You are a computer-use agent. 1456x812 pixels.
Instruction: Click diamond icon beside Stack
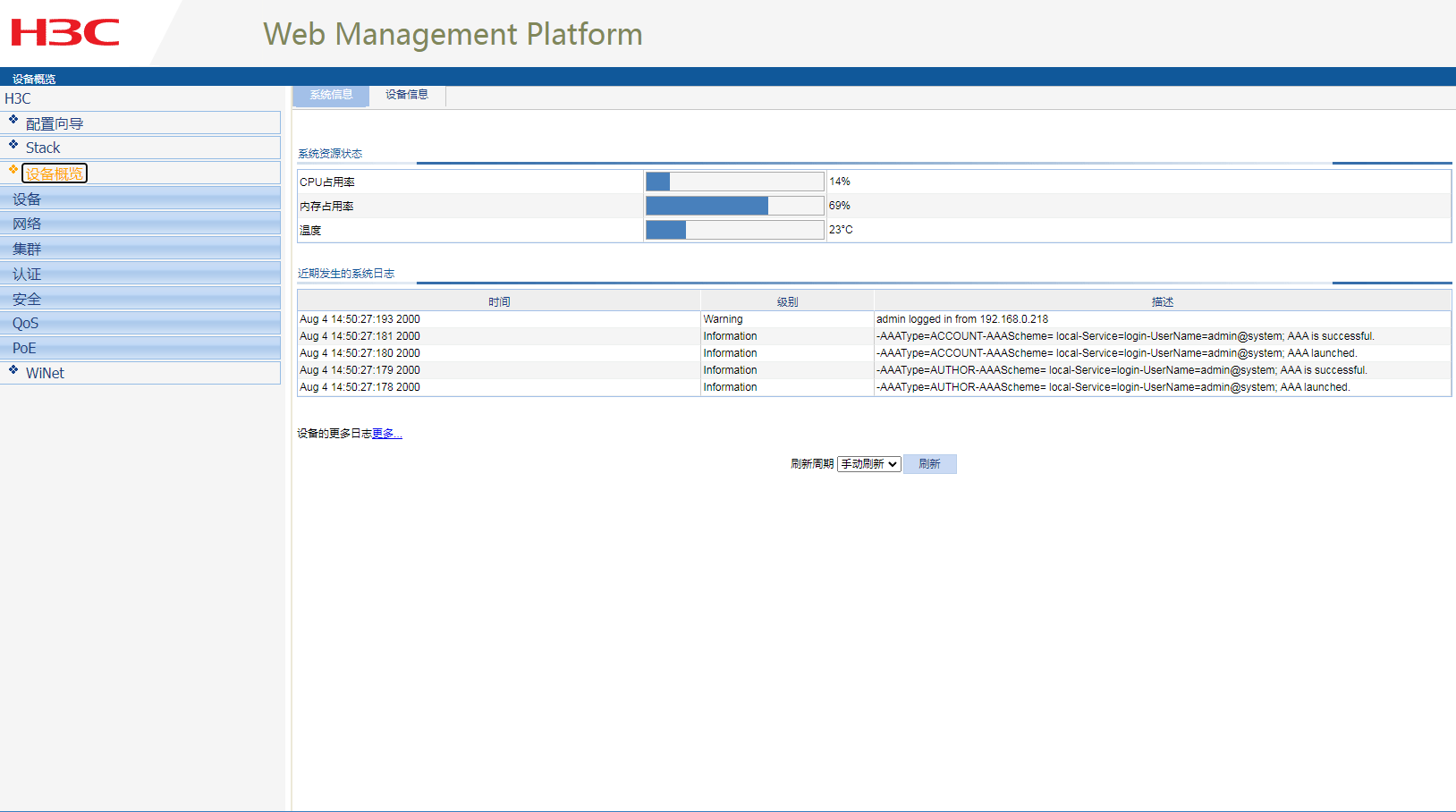tap(13, 144)
